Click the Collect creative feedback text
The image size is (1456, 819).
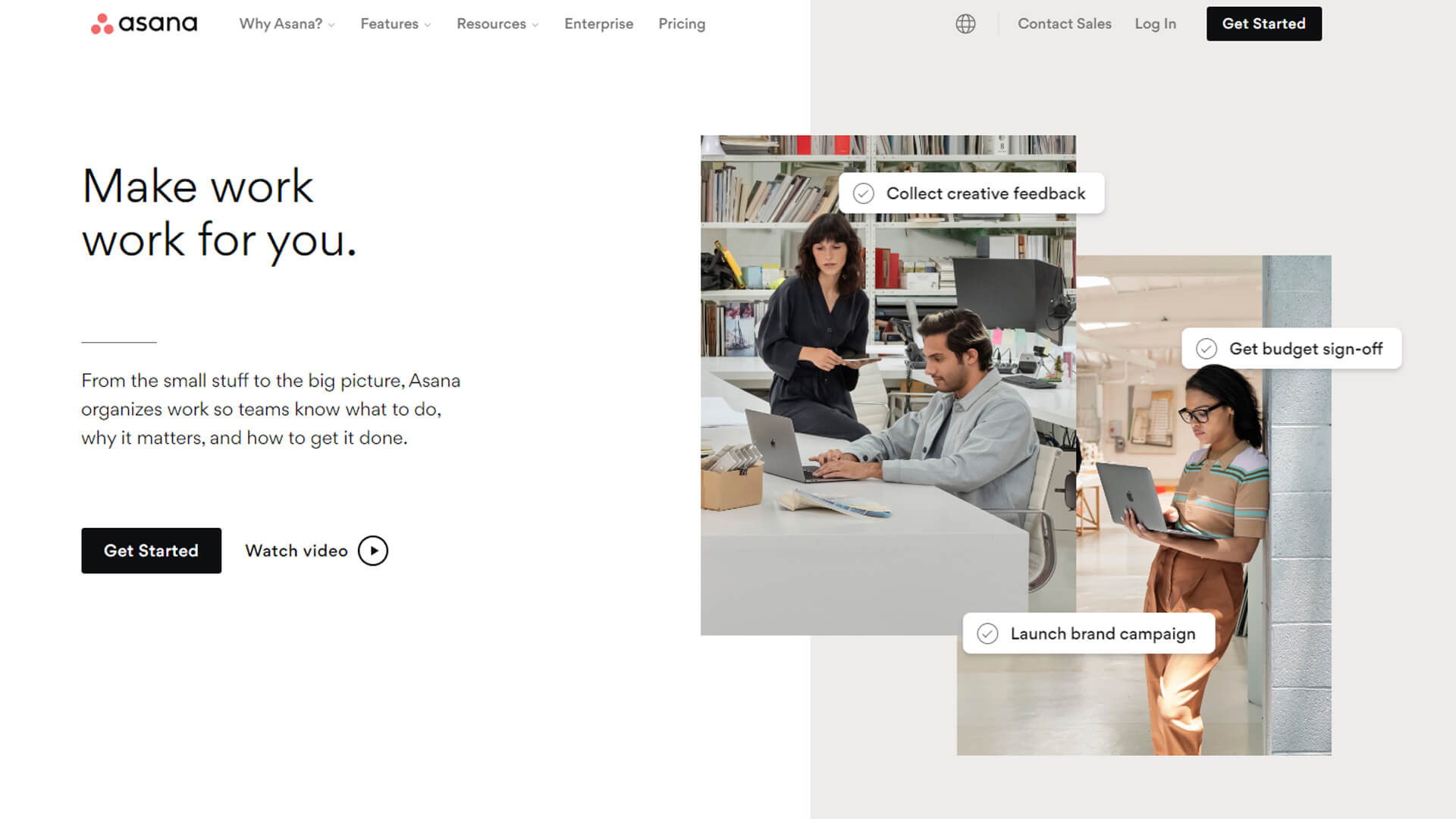(986, 193)
